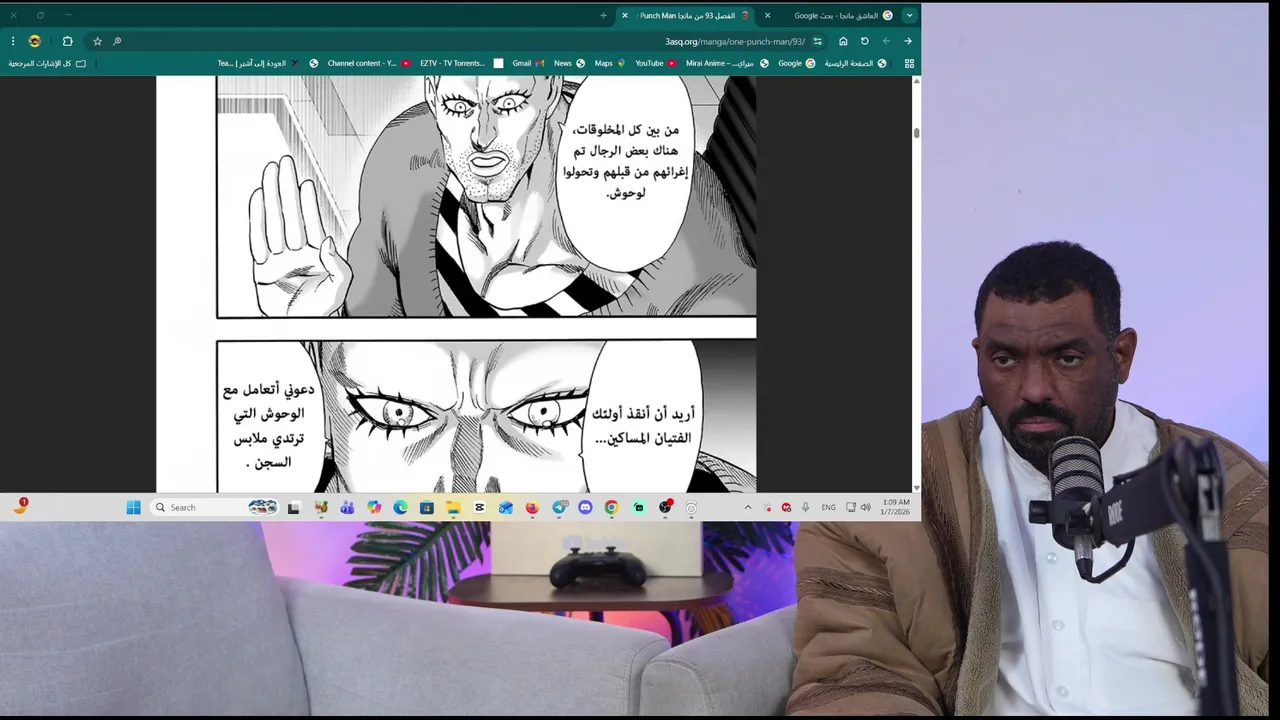The image size is (1280, 720).
Task: Open the كل الإشارات المرجعية bookmarks folder
Action: click(x=47, y=63)
